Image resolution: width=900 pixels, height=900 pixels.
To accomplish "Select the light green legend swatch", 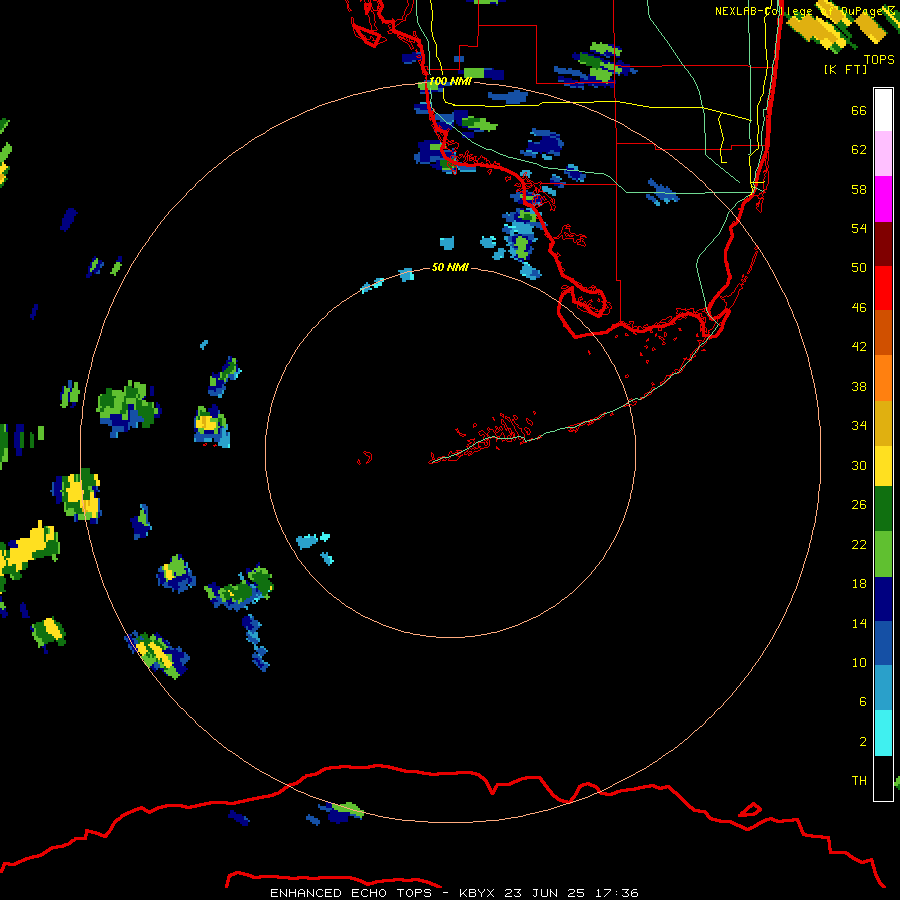I will click(883, 554).
